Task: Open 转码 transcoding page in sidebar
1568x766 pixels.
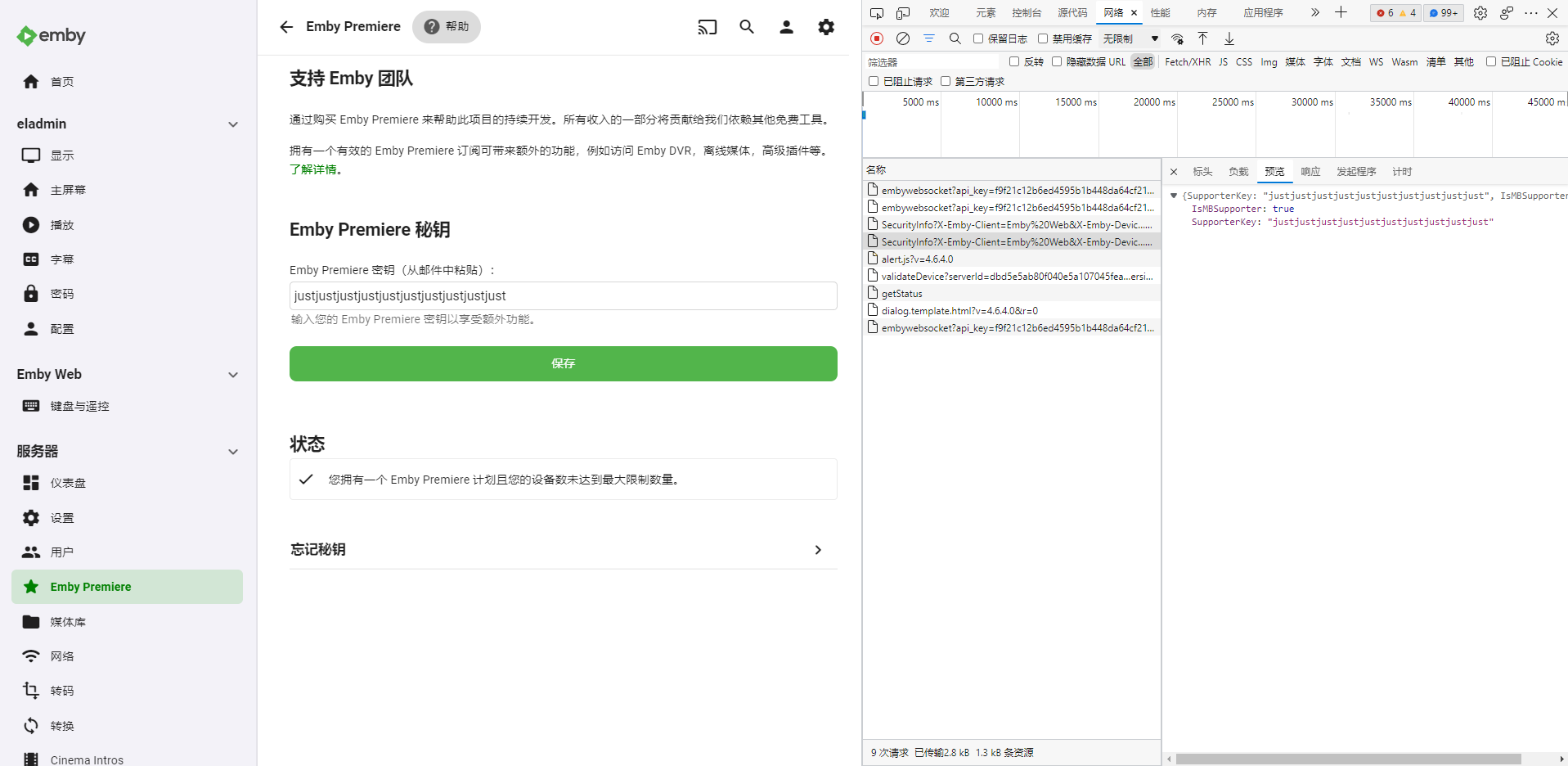Action: click(x=127, y=691)
